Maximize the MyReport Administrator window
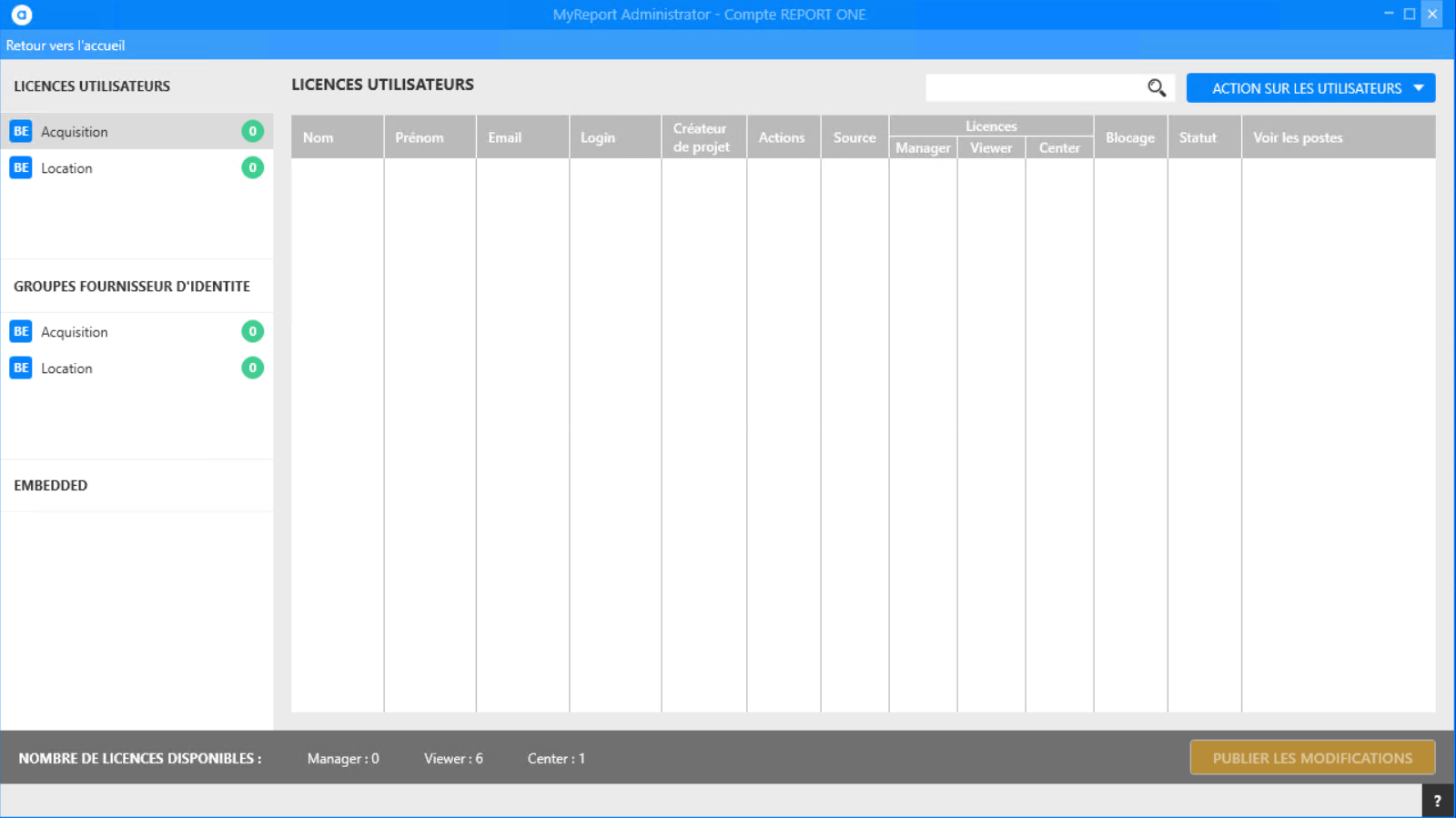 pyautogui.click(x=1410, y=14)
